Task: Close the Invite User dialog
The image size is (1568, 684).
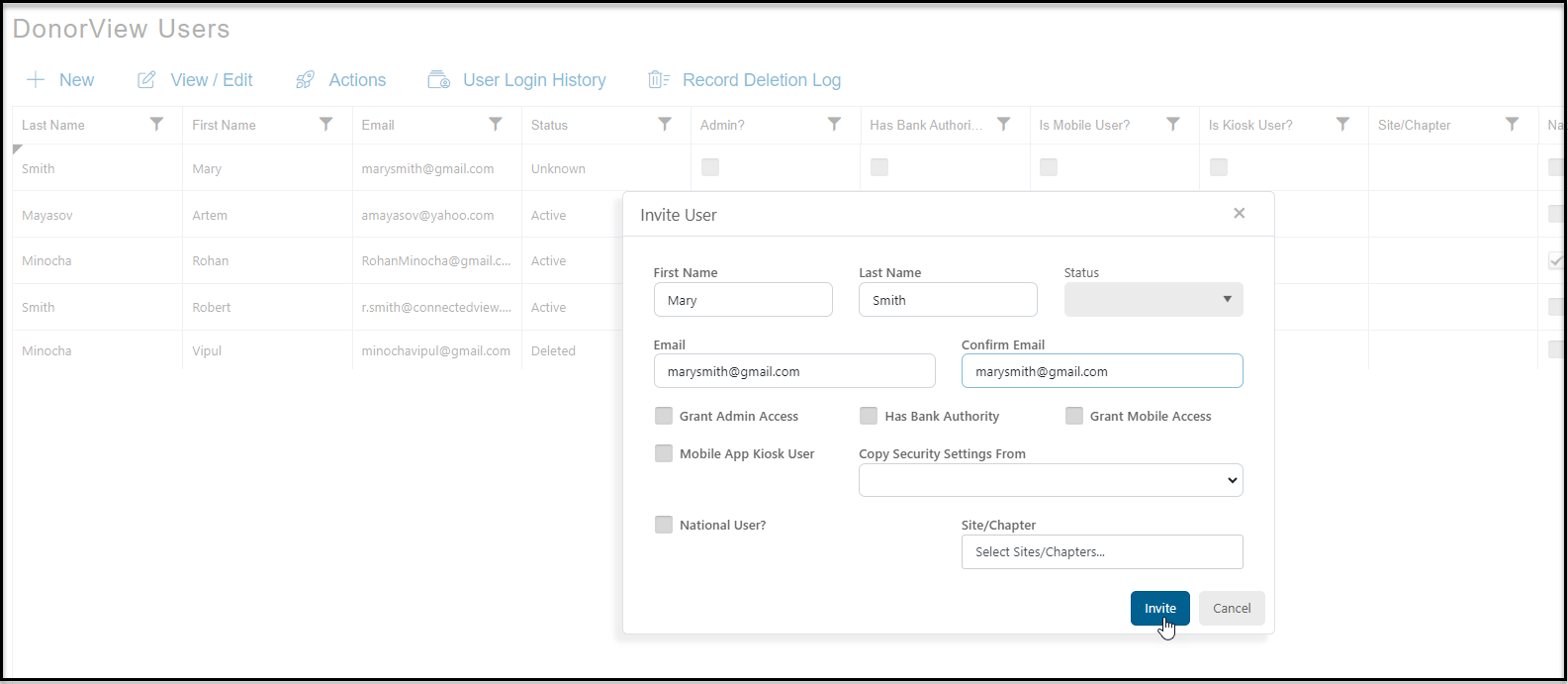Action: click(1239, 214)
